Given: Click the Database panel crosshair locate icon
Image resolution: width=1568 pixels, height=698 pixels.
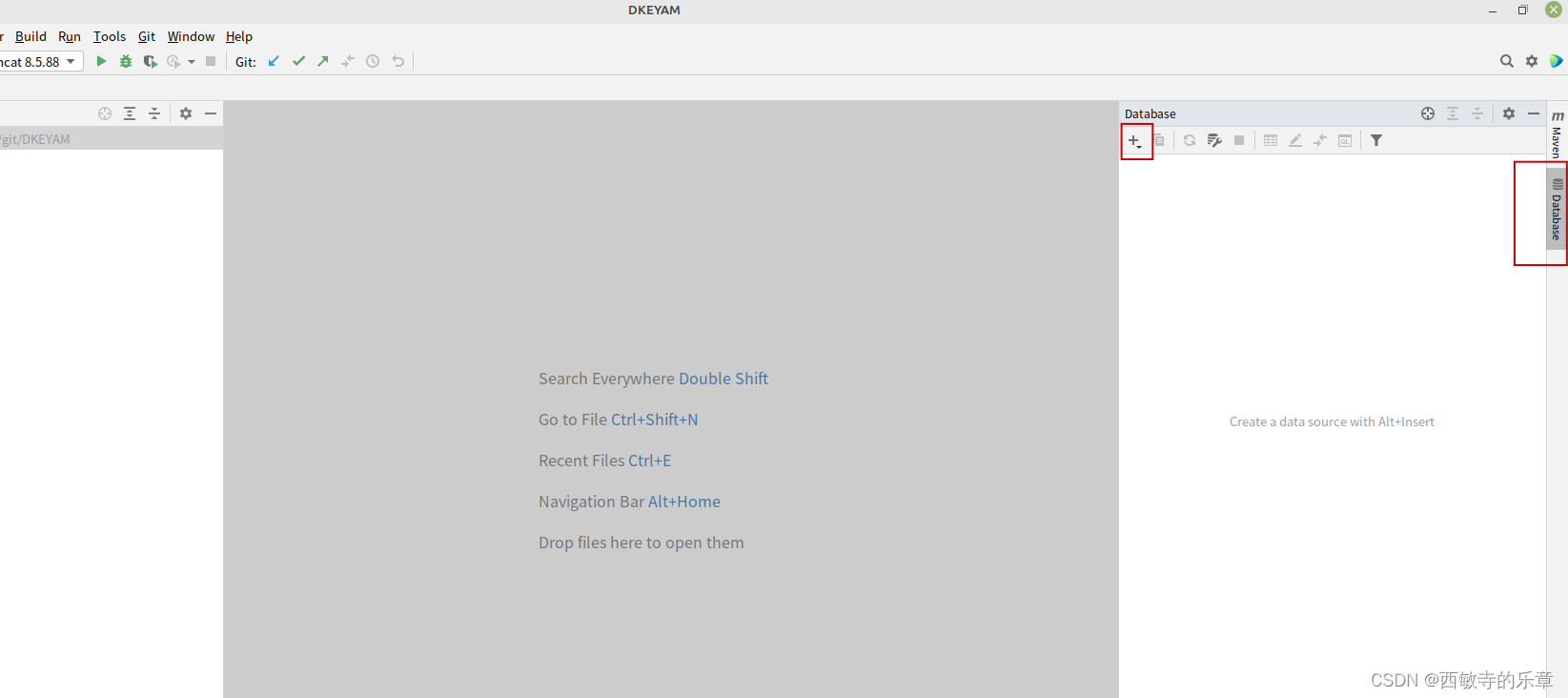Looking at the screenshot, I should click(x=1428, y=113).
